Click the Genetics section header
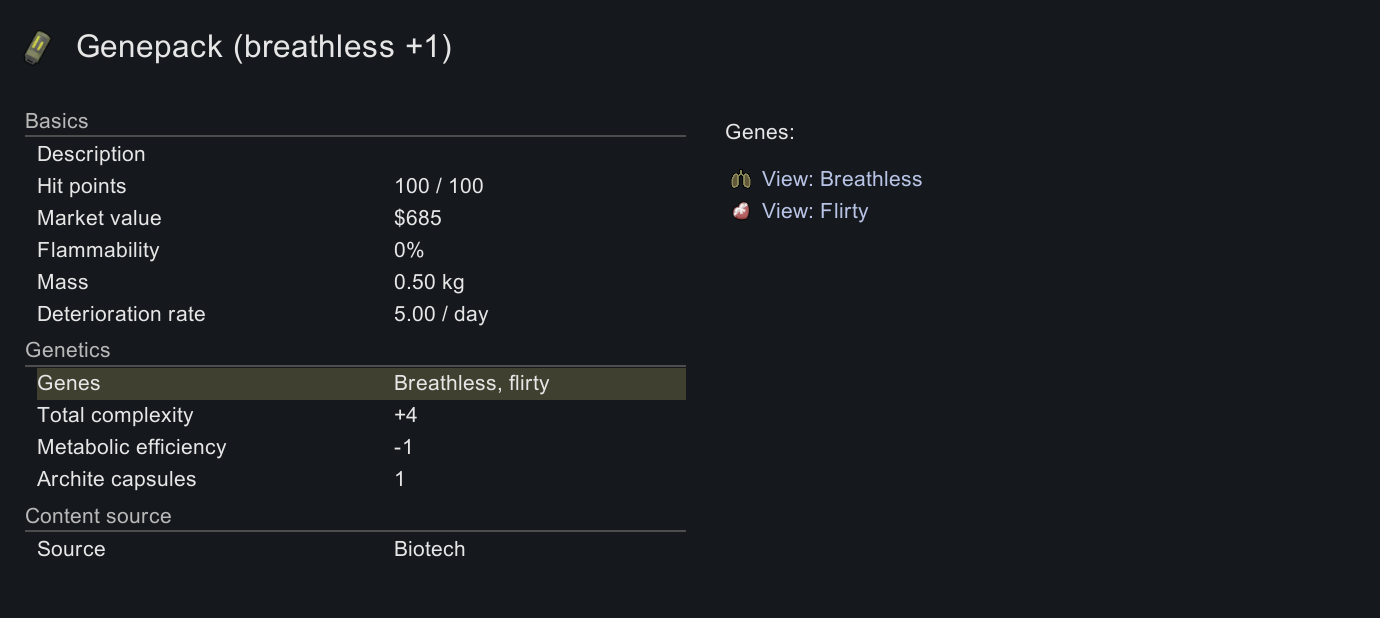 (x=68, y=350)
